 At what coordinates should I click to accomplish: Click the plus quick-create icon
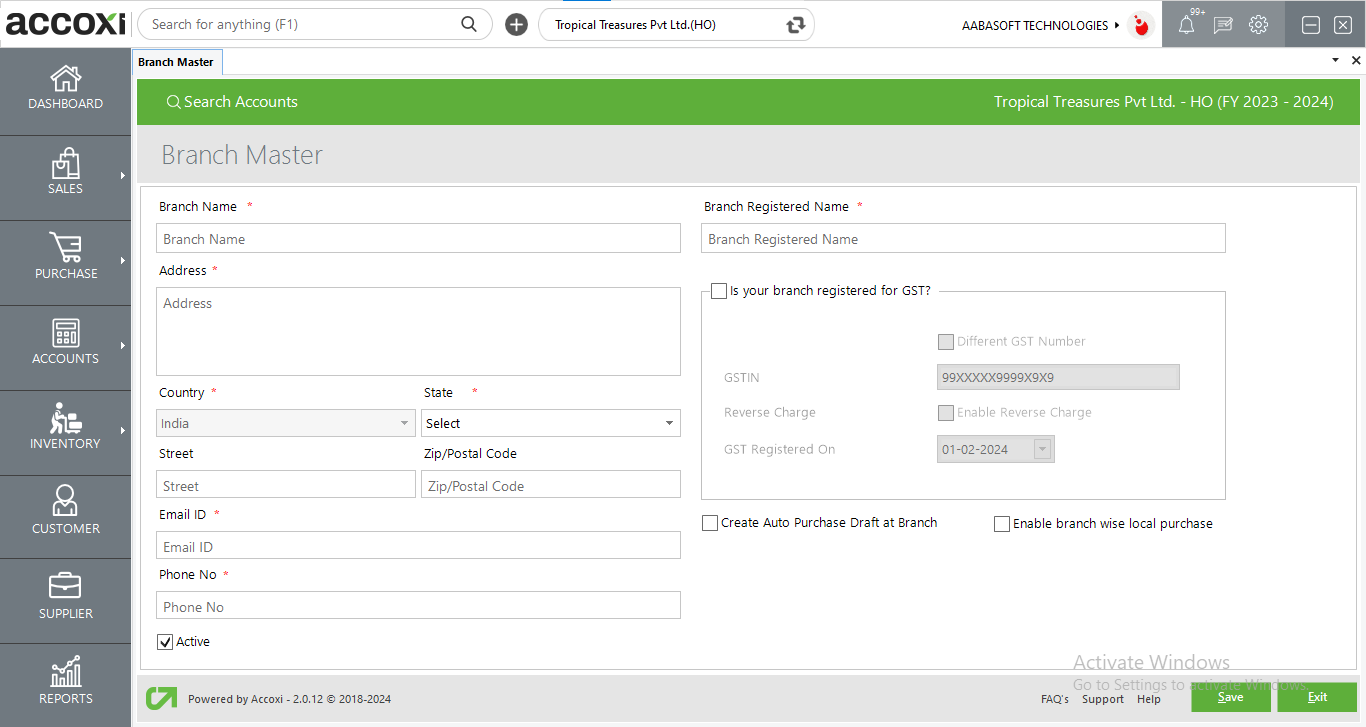tap(516, 25)
